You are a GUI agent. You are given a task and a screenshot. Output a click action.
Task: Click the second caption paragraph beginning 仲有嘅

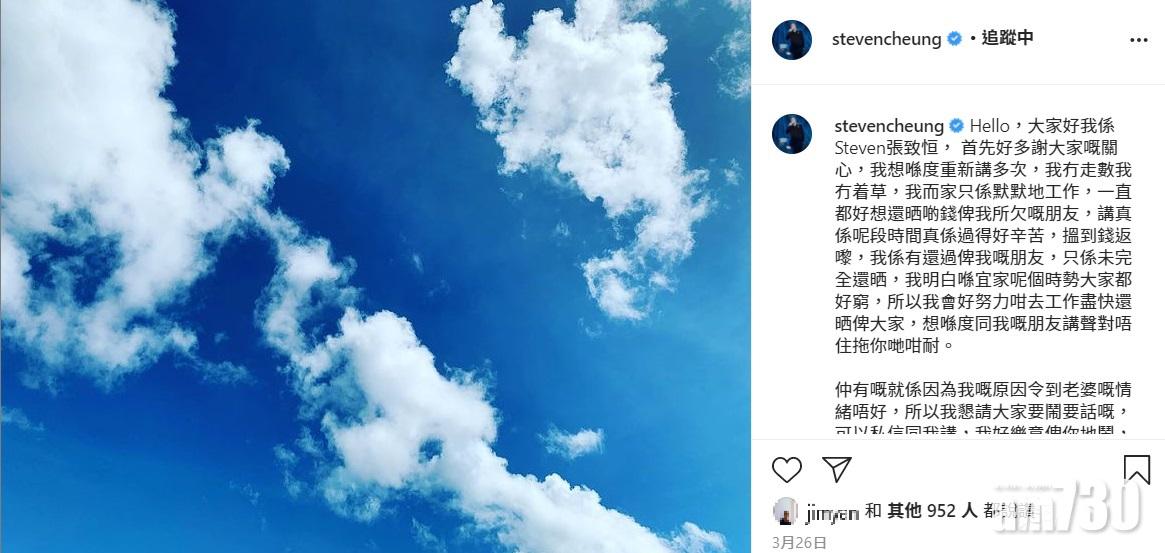(983, 409)
